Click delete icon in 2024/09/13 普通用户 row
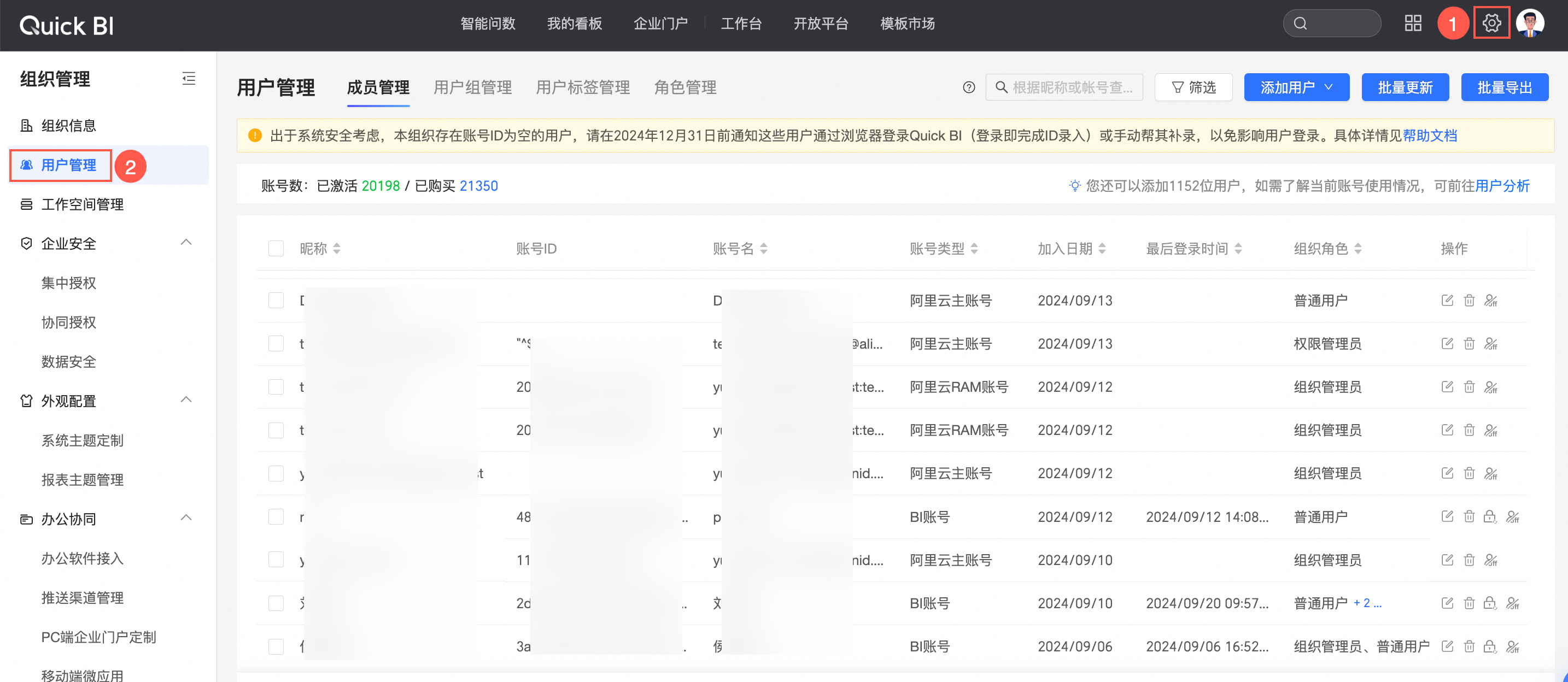 coord(1470,300)
